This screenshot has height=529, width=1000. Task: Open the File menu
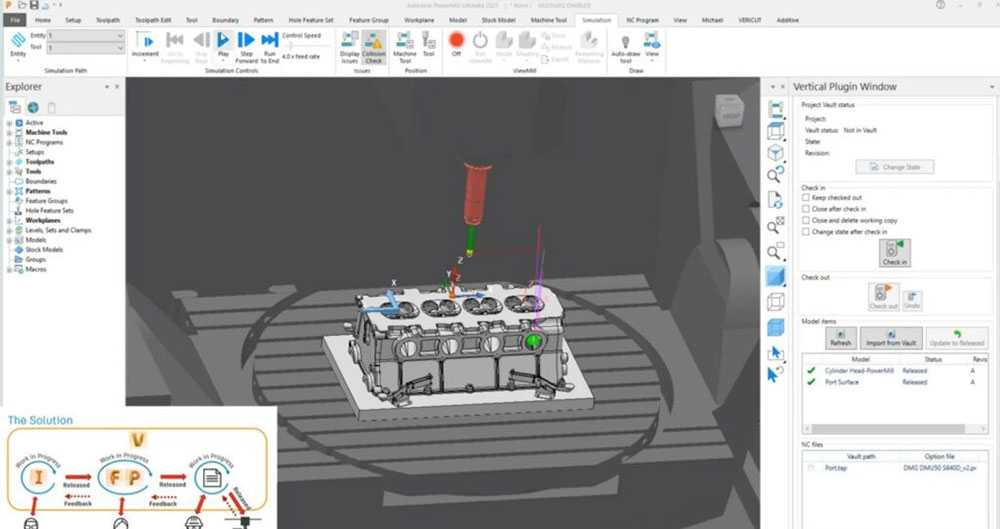click(x=15, y=20)
